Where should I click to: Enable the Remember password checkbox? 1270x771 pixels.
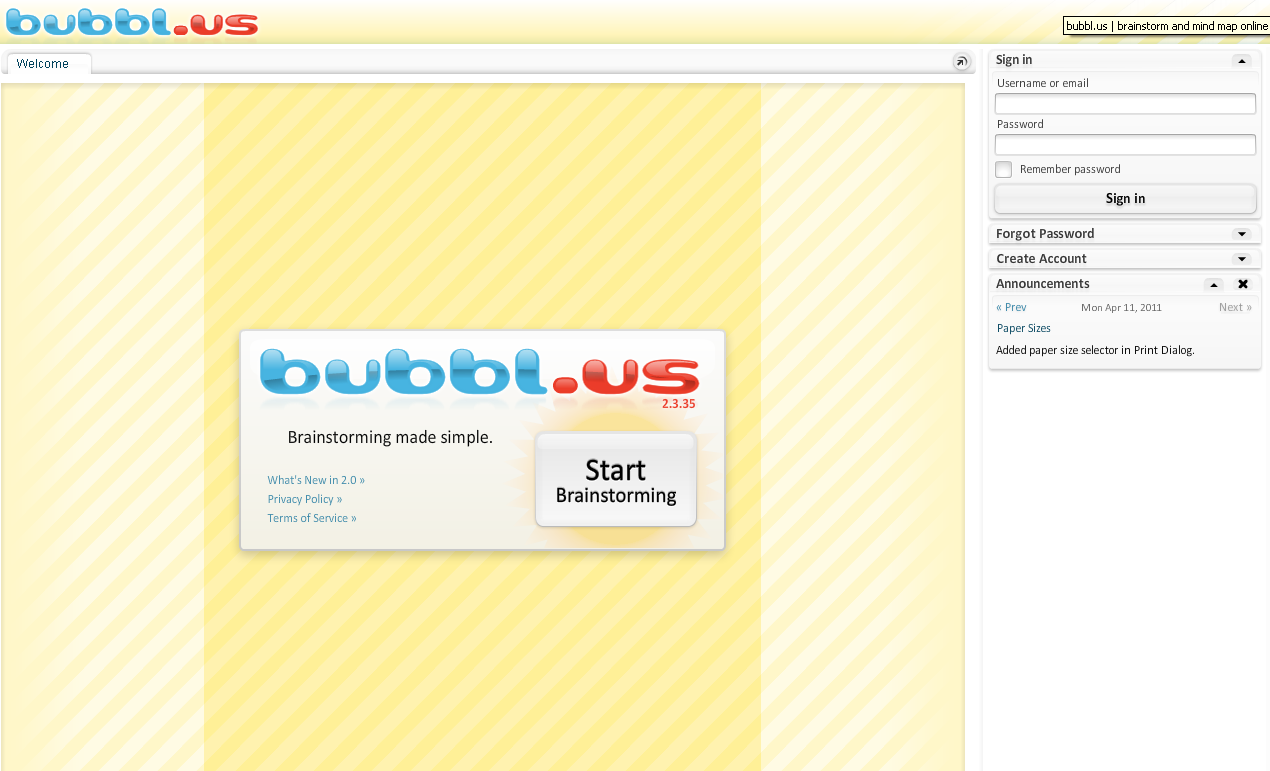coord(1004,170)
